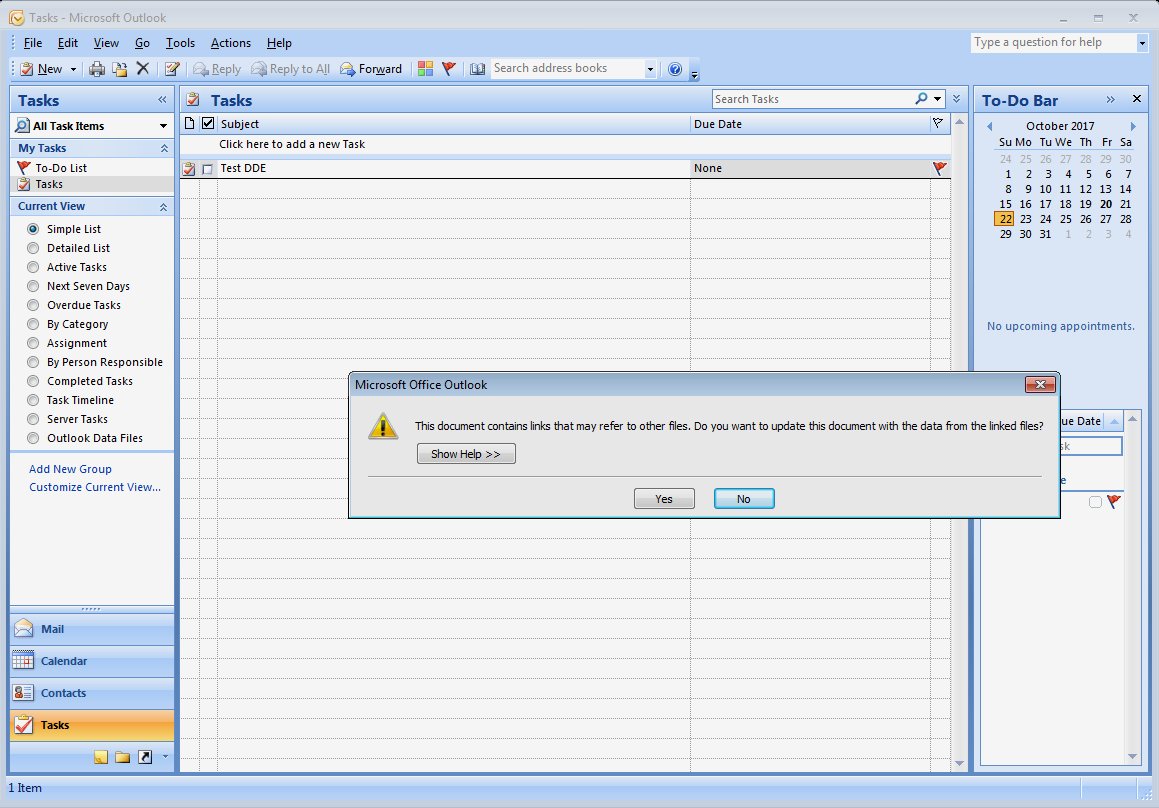1159x808 pixels.
Task: Expand the Search address books dropdown
Action: coord(650,69)
